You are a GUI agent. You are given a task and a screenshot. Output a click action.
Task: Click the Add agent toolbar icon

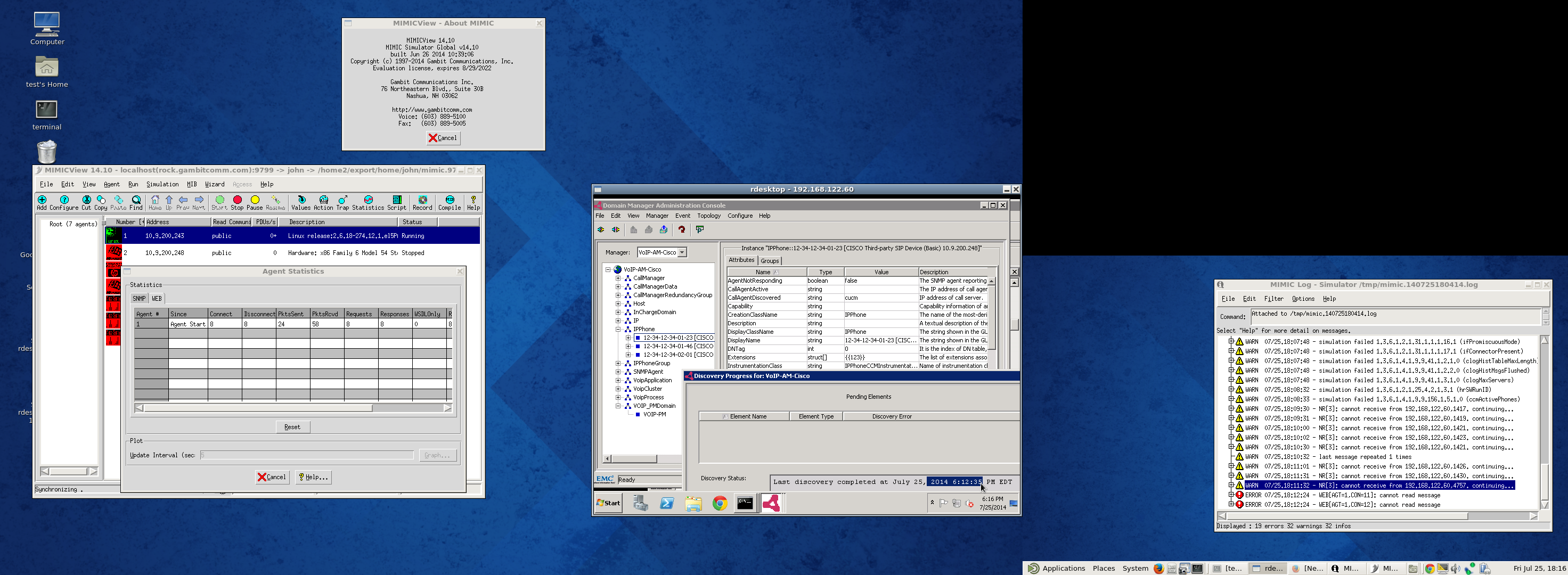(x=42, y=203)
